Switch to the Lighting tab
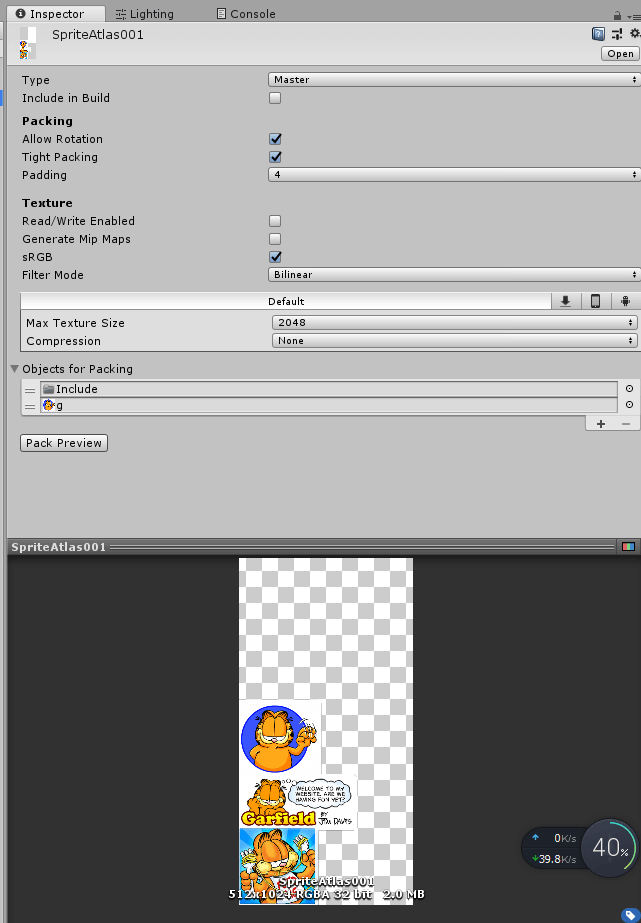 145,14
